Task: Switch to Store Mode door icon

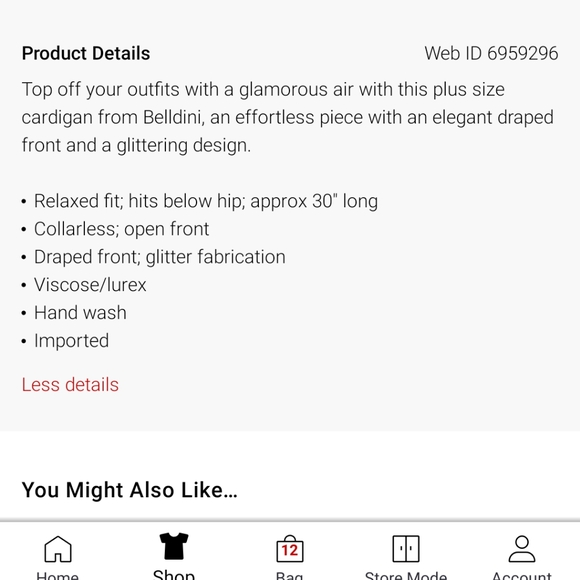Action: (x=406, y=549)
